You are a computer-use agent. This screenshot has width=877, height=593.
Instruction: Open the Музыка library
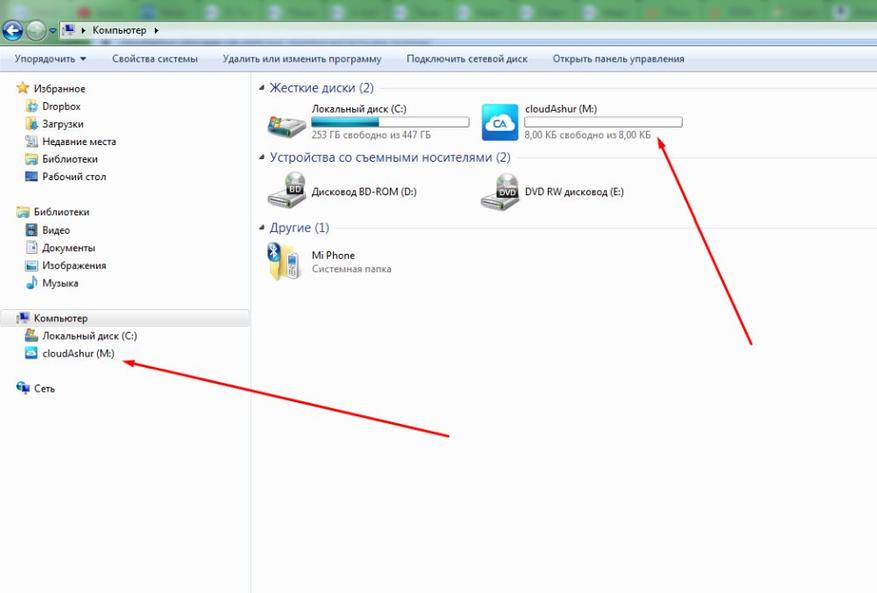[60, 283]
